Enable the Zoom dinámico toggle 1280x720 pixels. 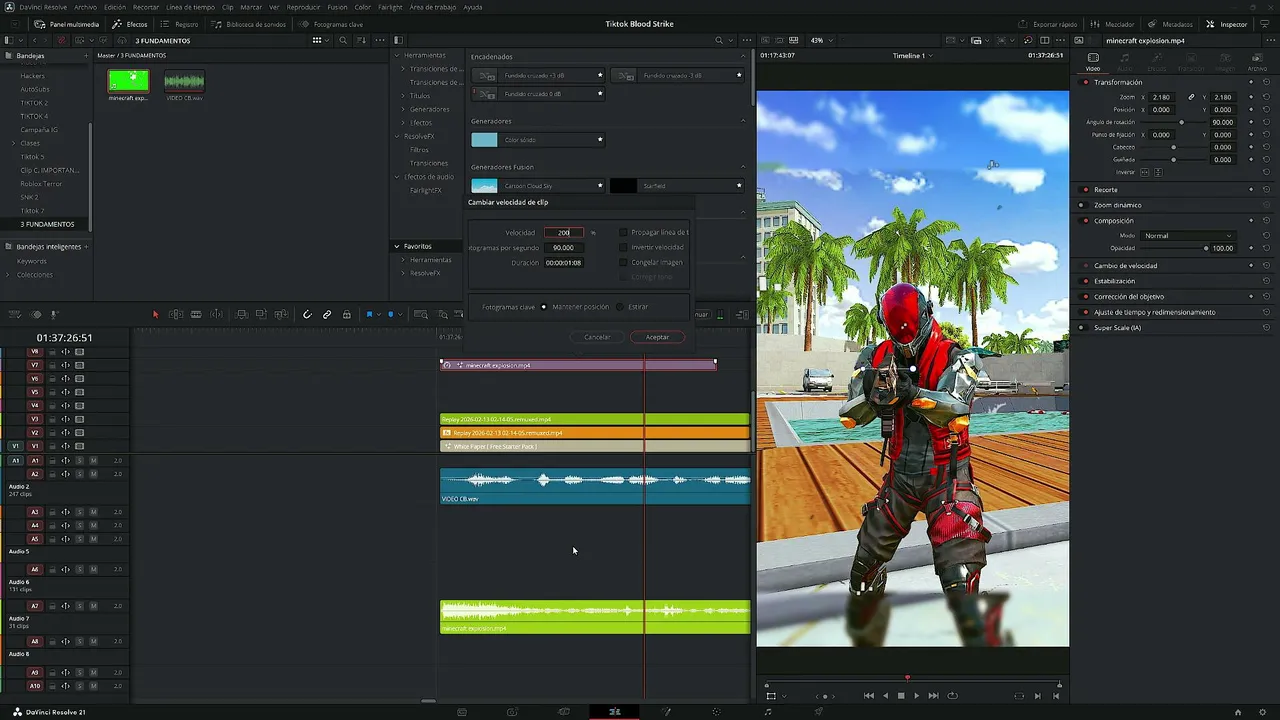(x=1082, y=205)
